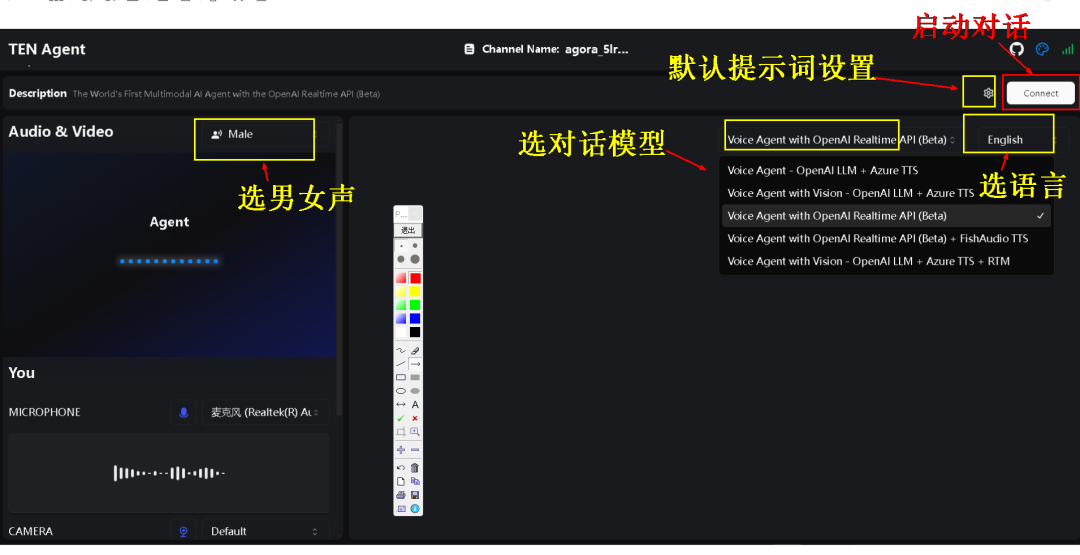Select the filled rectangle tool
The width and height of the screenshot is (1080, 555).
pyautogui.click(x=415, y=377)
